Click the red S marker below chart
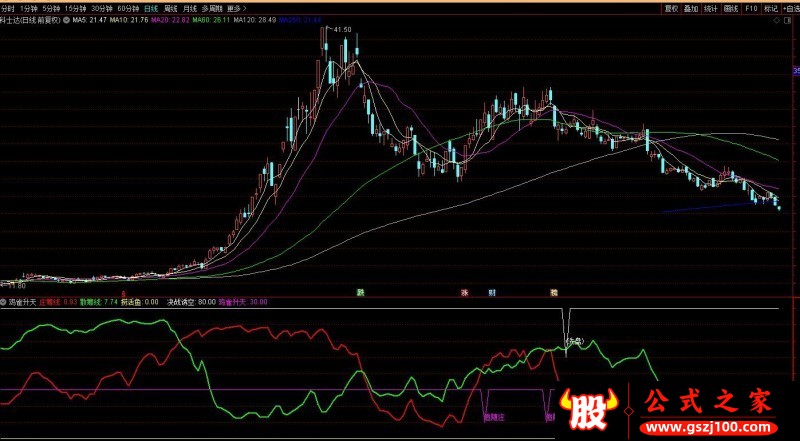 [122, 293]
